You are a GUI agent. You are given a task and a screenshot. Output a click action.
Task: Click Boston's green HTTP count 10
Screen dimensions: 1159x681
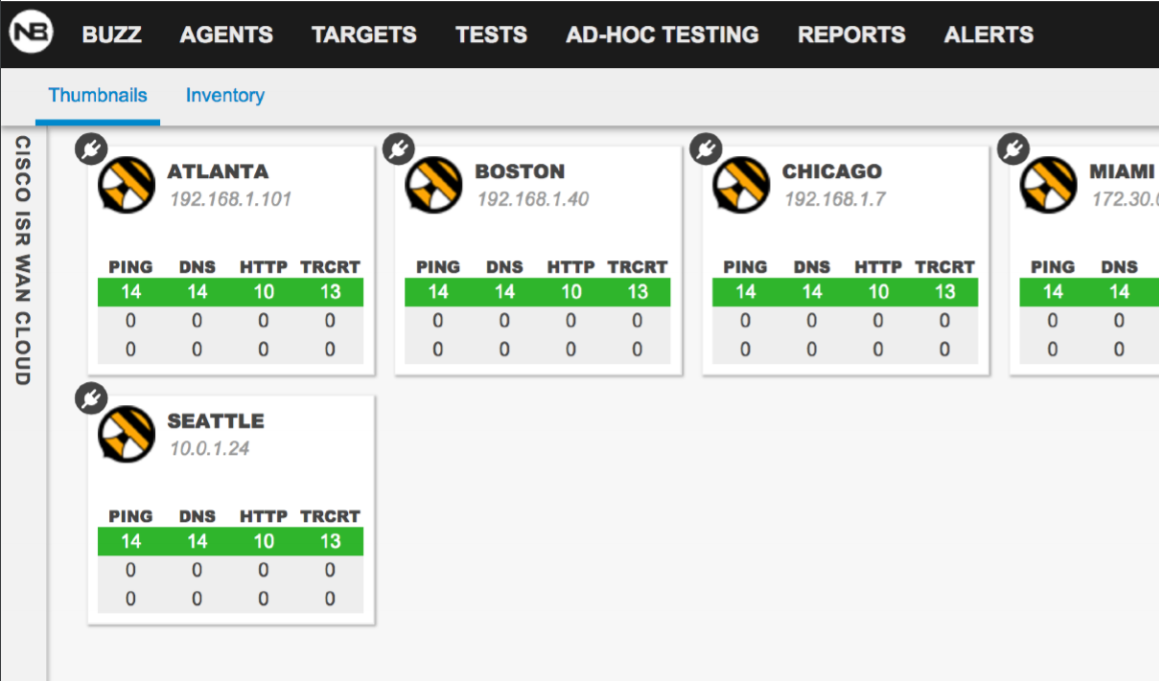pos(571,292)
